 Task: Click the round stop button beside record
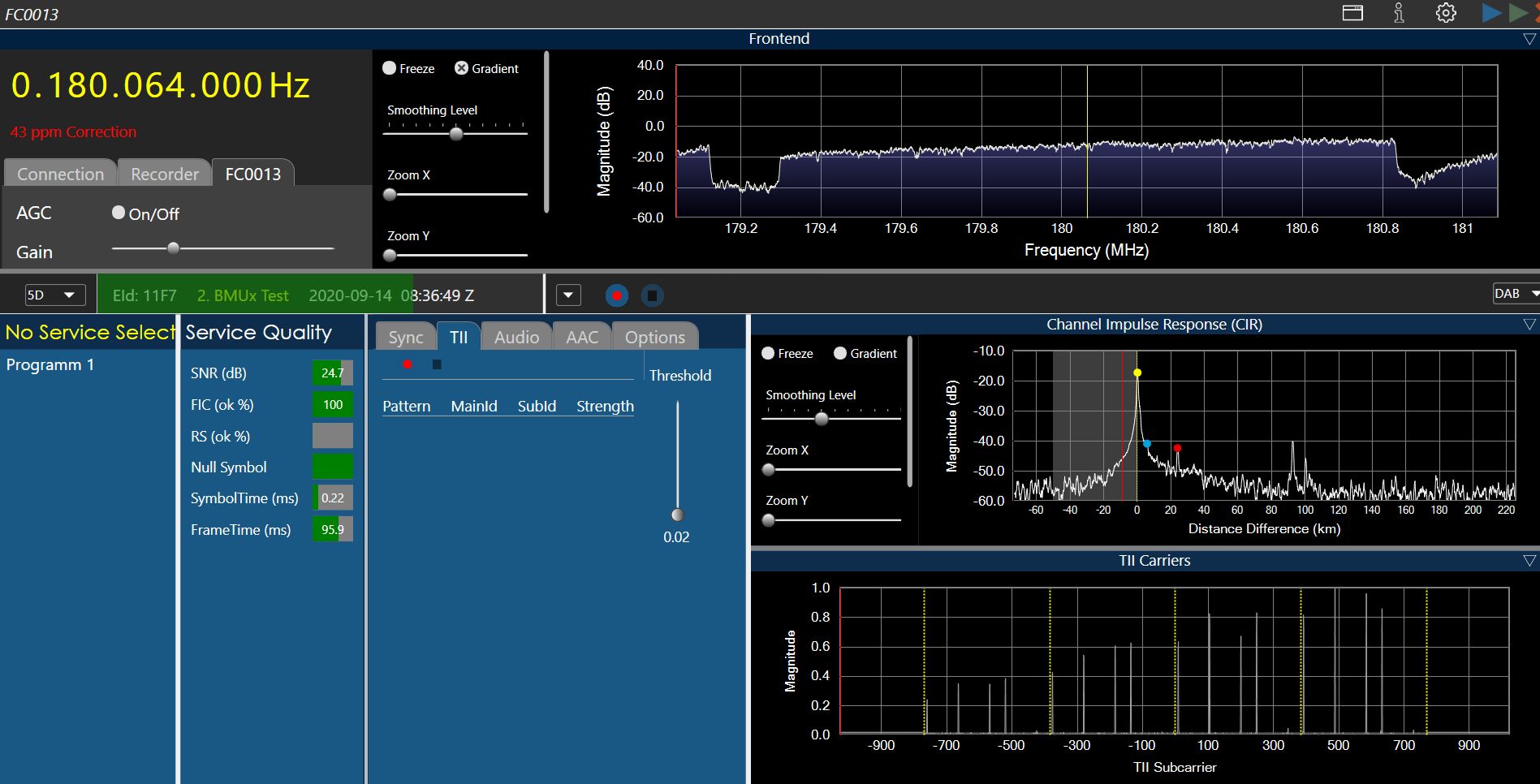click(652, 295)
